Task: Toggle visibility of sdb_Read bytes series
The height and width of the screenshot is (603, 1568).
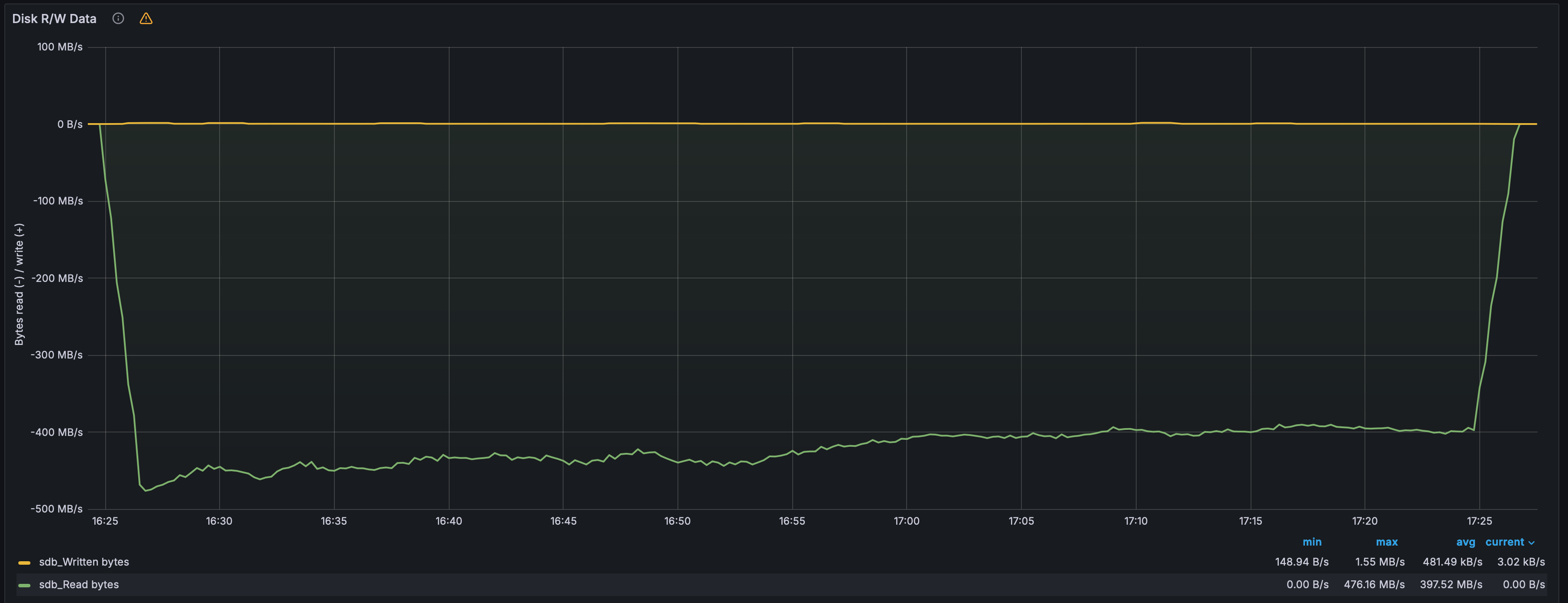Action: click(79, 584)
